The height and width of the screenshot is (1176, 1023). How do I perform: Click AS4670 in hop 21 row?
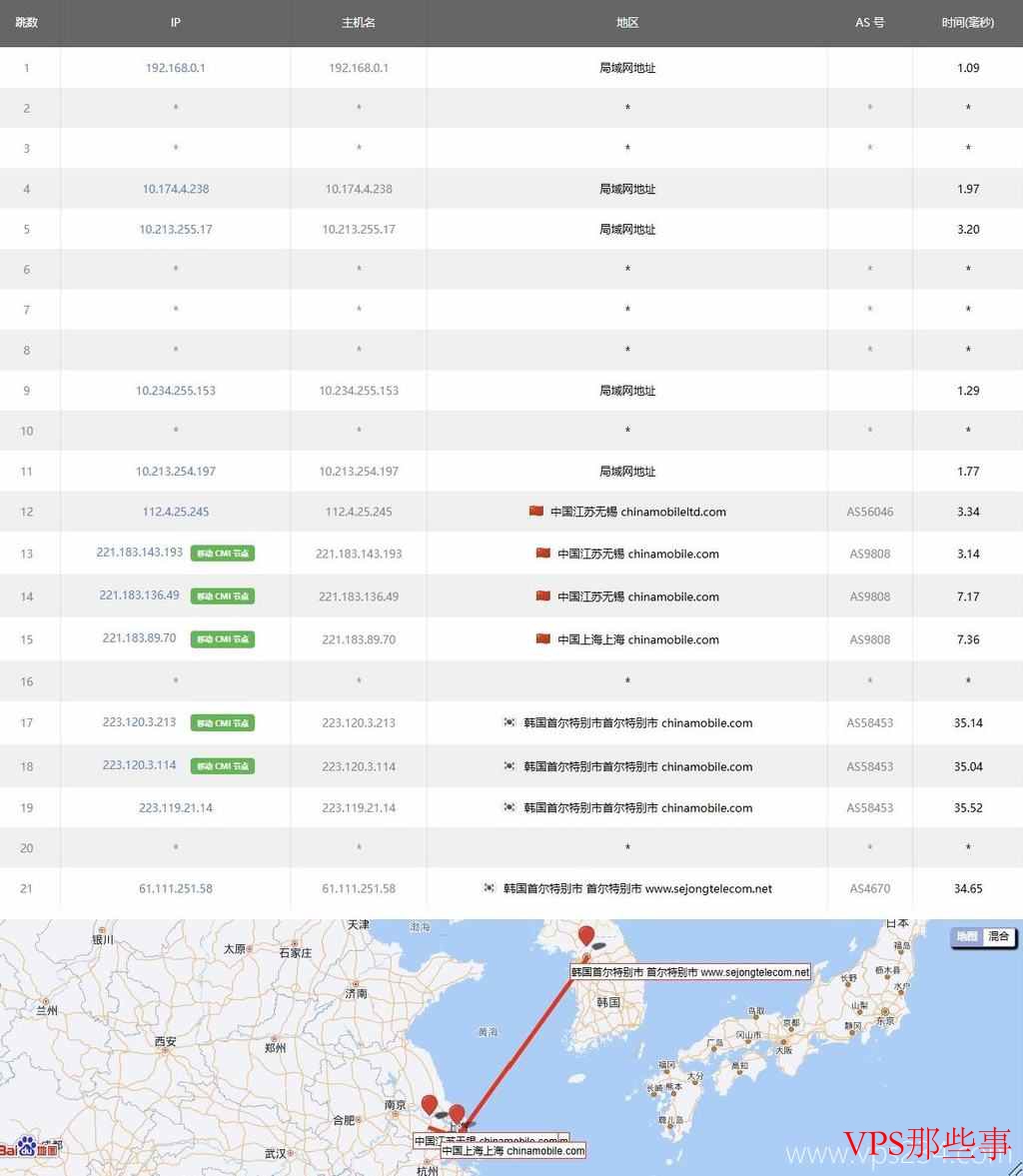point(870,889)
